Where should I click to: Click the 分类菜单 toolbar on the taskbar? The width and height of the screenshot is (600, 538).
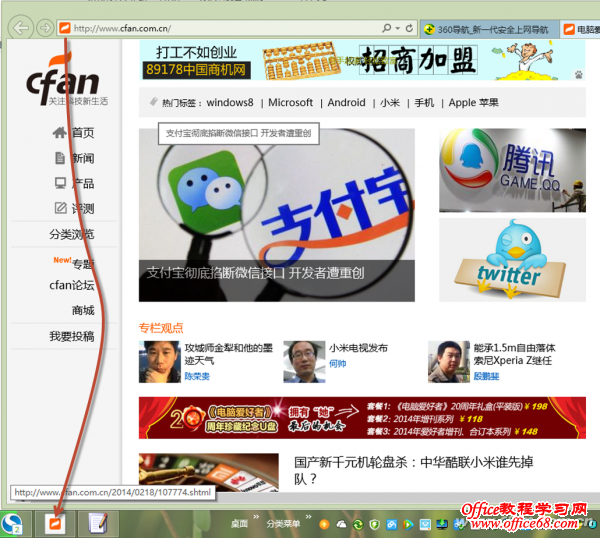point(284,524)
